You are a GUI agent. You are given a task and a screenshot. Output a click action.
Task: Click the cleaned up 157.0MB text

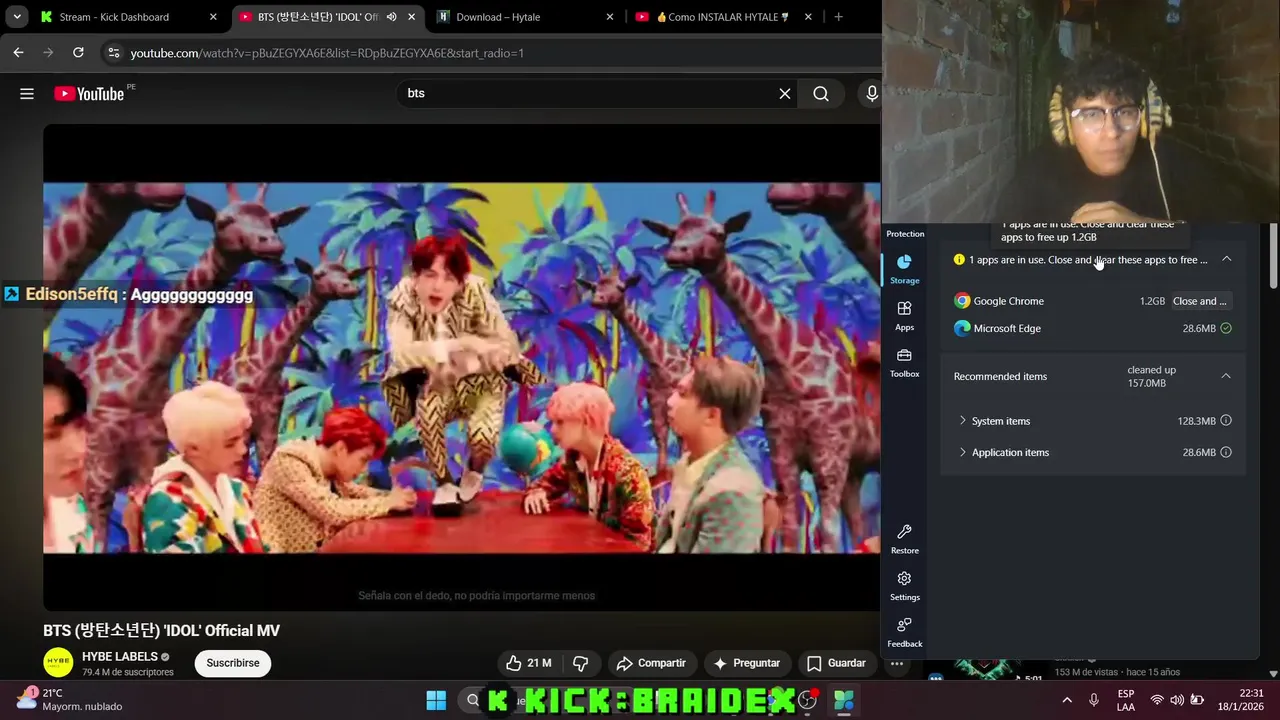[1151, 376]
